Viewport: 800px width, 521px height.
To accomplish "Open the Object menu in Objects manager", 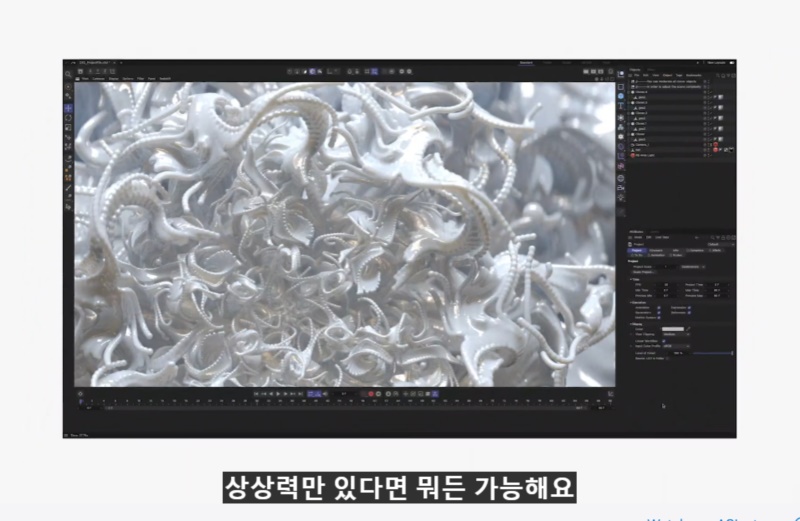I will pos(667,76).
